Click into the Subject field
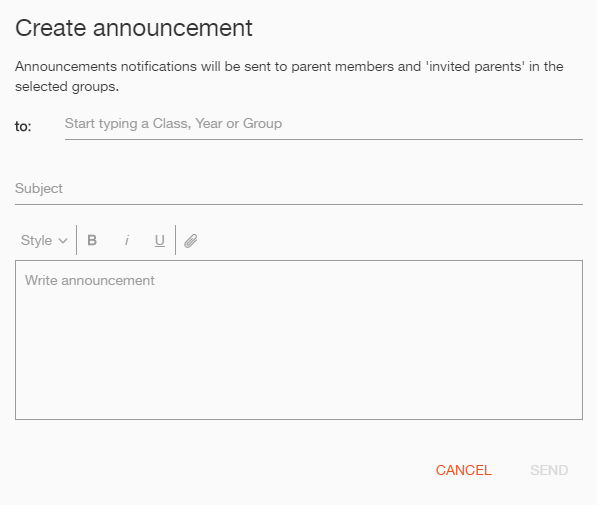This screenshot has width=597, height=505. pyautogui.click(x=299, y=189)
